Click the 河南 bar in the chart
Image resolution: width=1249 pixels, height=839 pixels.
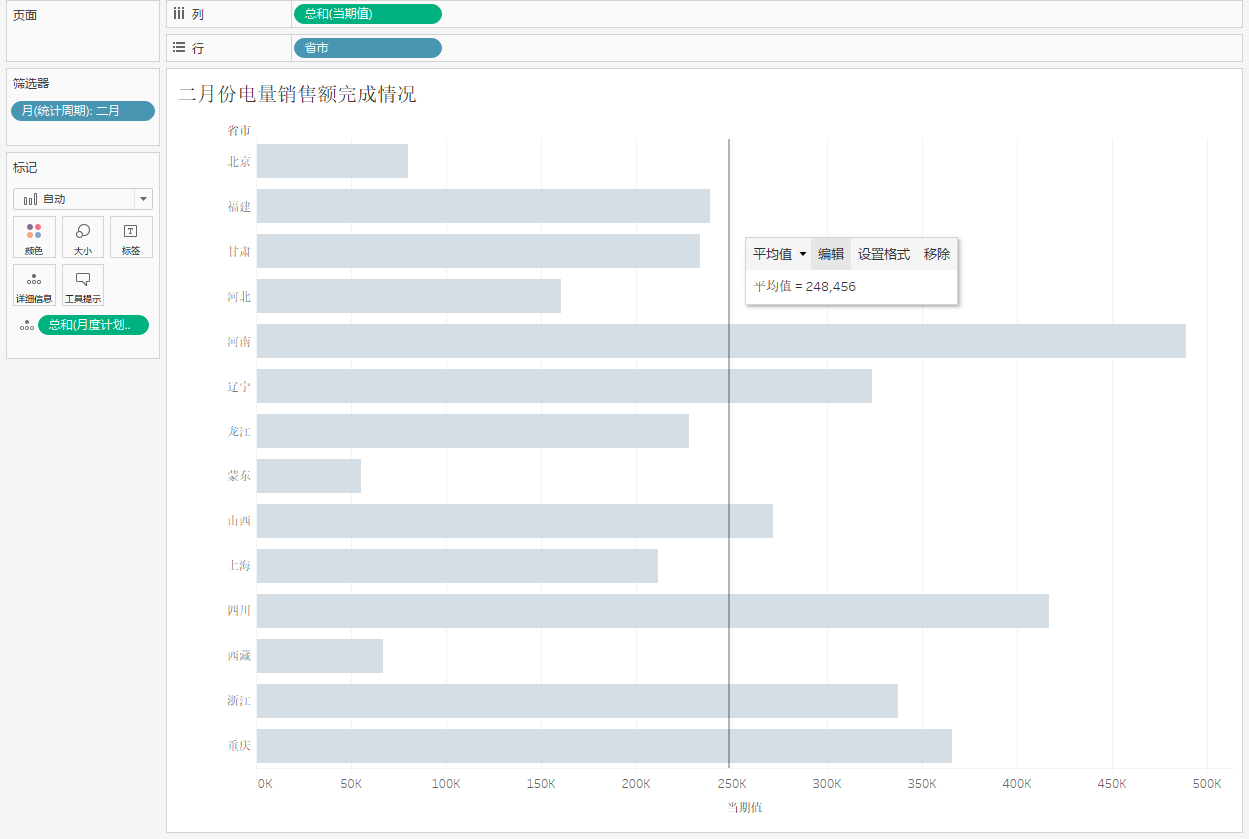pos(721,341)
